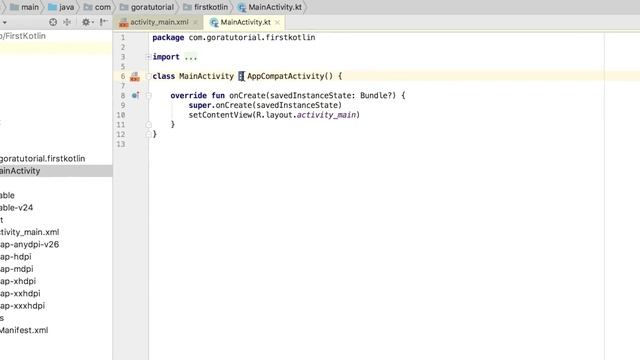Close the activity_main.xml tab
This screenshot has height=360, width=640.
click(x=196, y=22)
